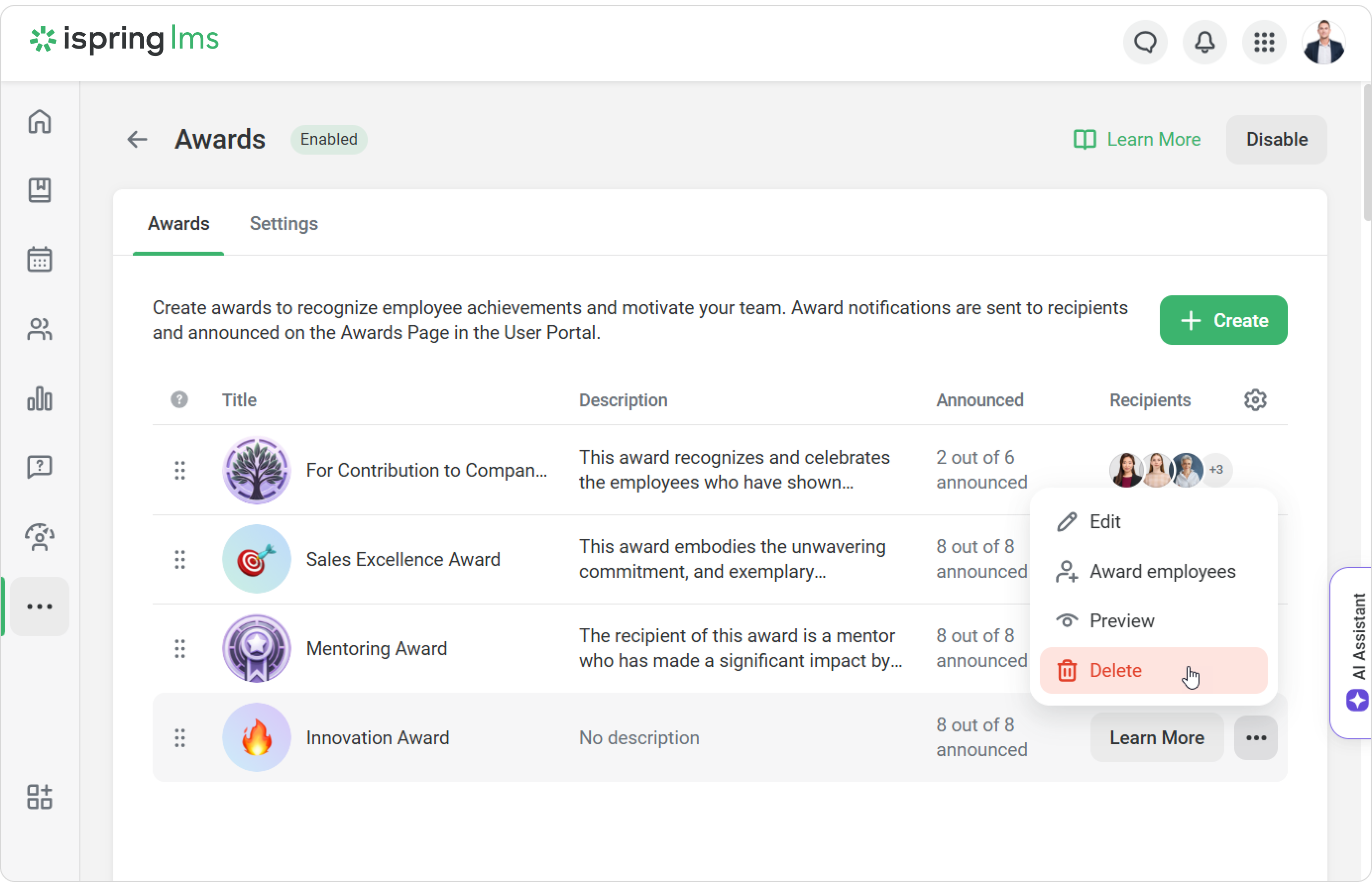The image size is (1372, 882).
Task: Open the calendar icon in sidebar
Action: click(40, 260)
